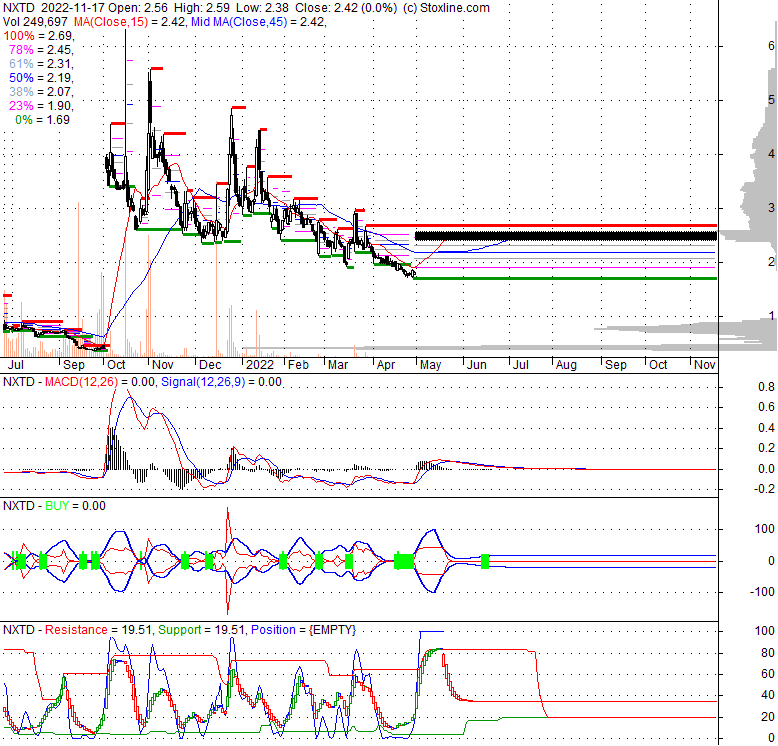Screen dimensions: 778x746
Task: Click the first "Sep" month label on the time axis
Action: pyautogui.click(x=73, y=365)
